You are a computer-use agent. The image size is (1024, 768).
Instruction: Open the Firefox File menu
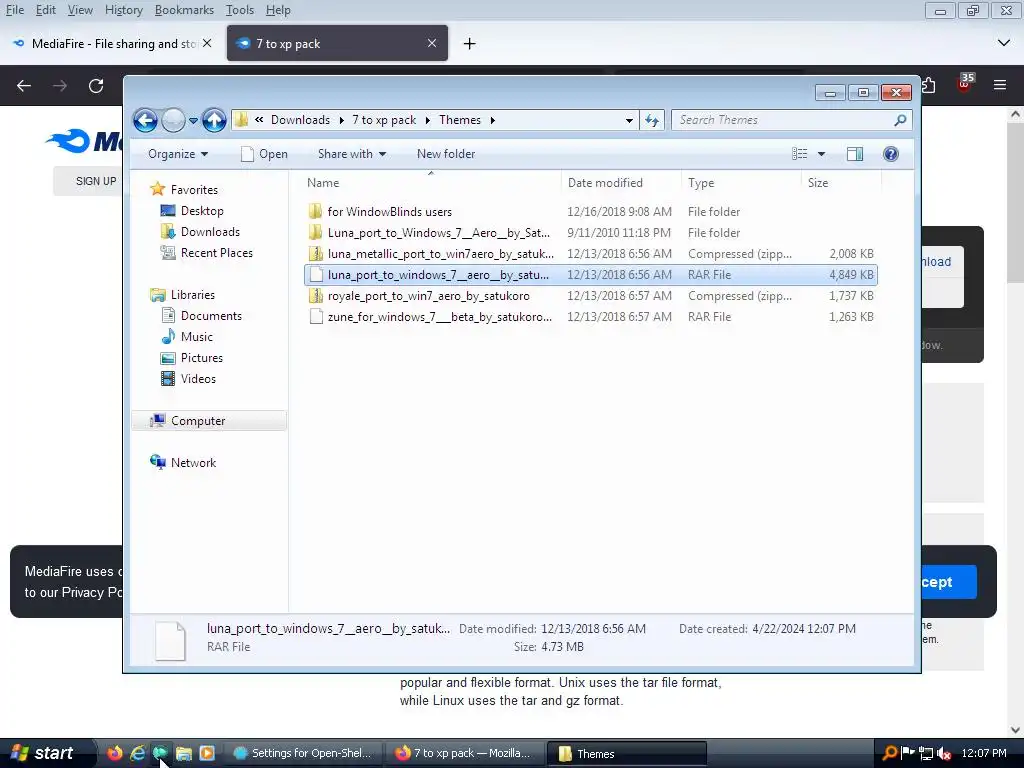(14, 10)
